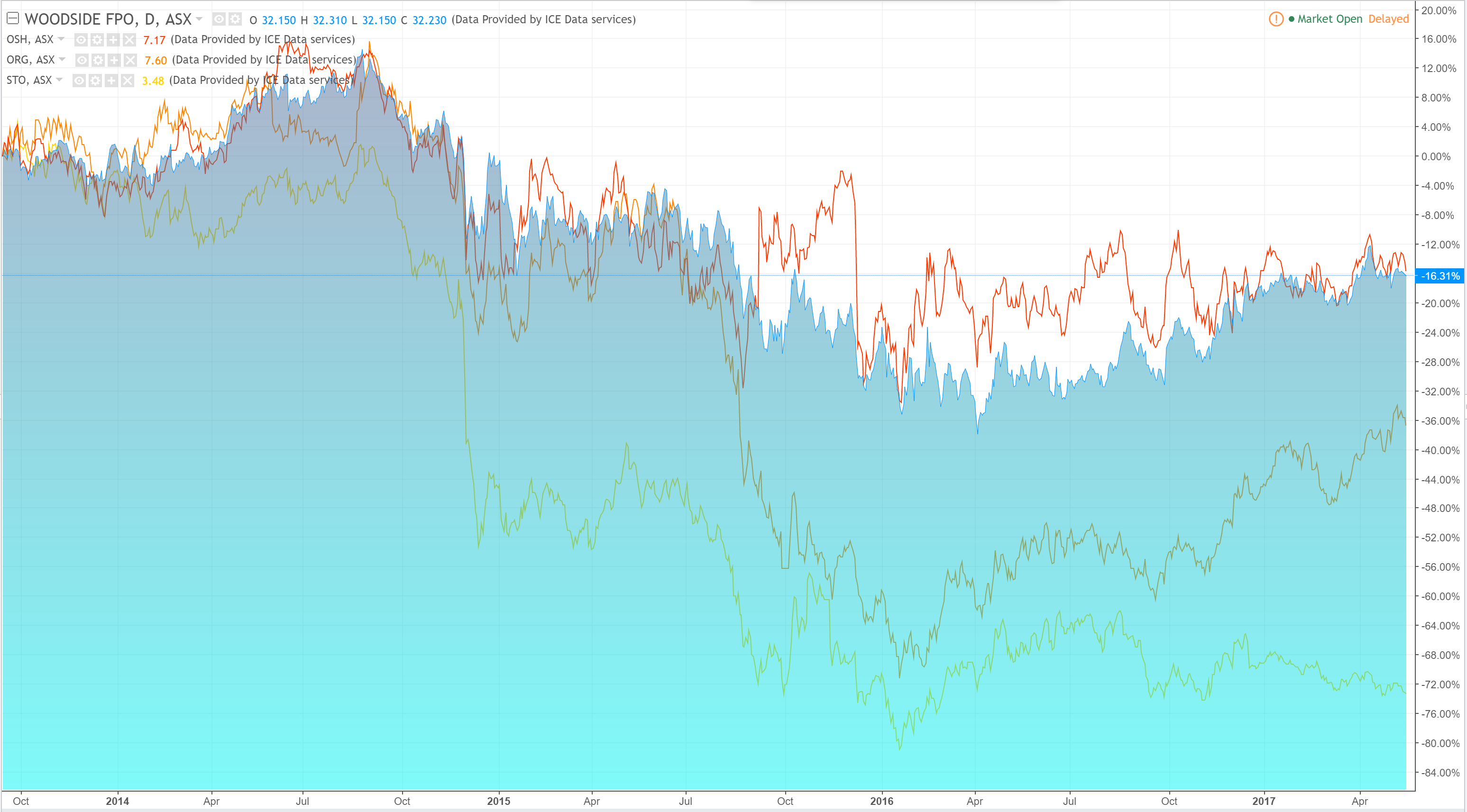This screenshot has width=1467, height=812.
Task: Open OSH, ASX dropdown arrow
Action: click(61, 39)
